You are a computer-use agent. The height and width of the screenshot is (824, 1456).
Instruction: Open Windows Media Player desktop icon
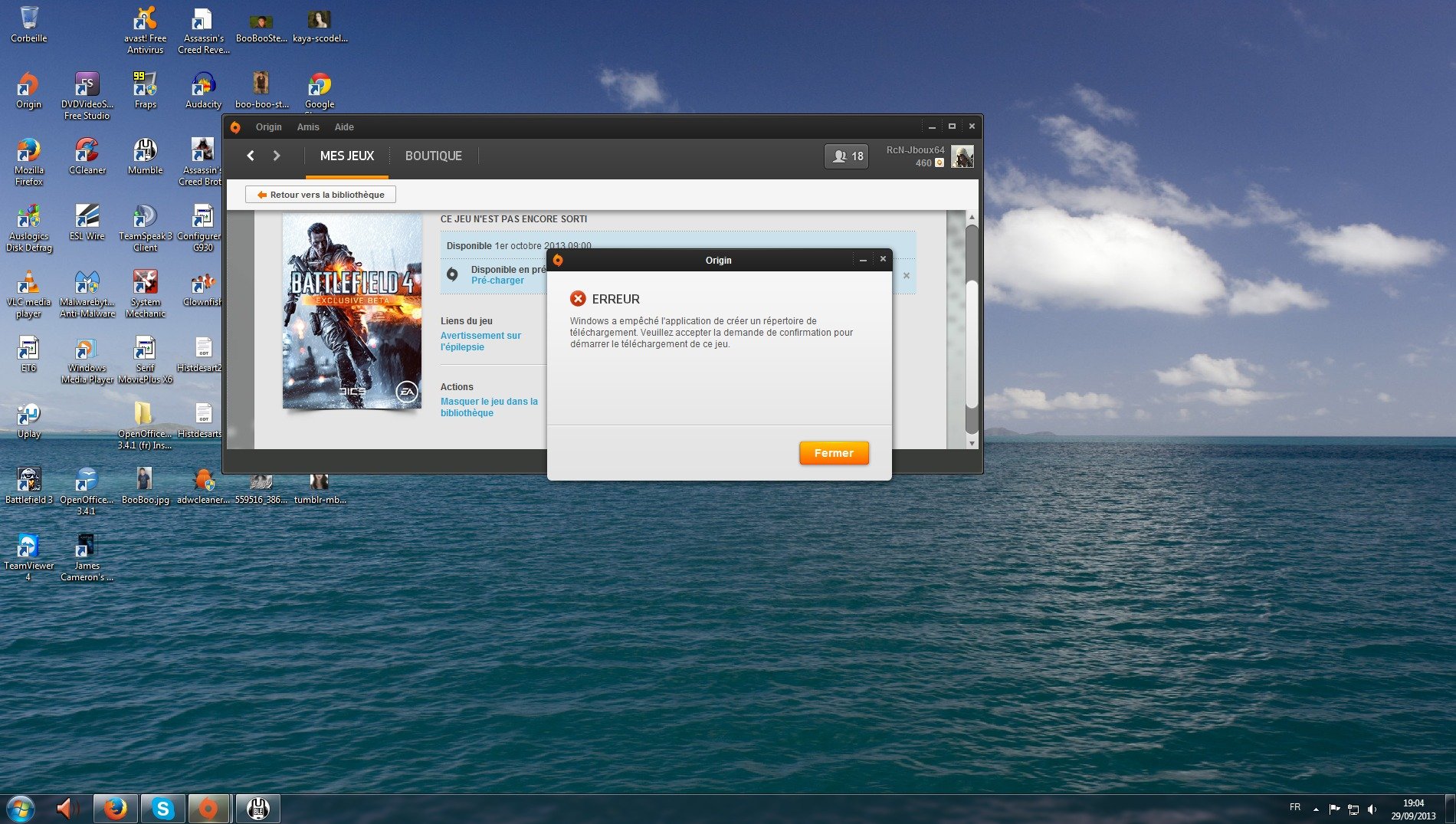pyautogui.click(x=87, y=359)
